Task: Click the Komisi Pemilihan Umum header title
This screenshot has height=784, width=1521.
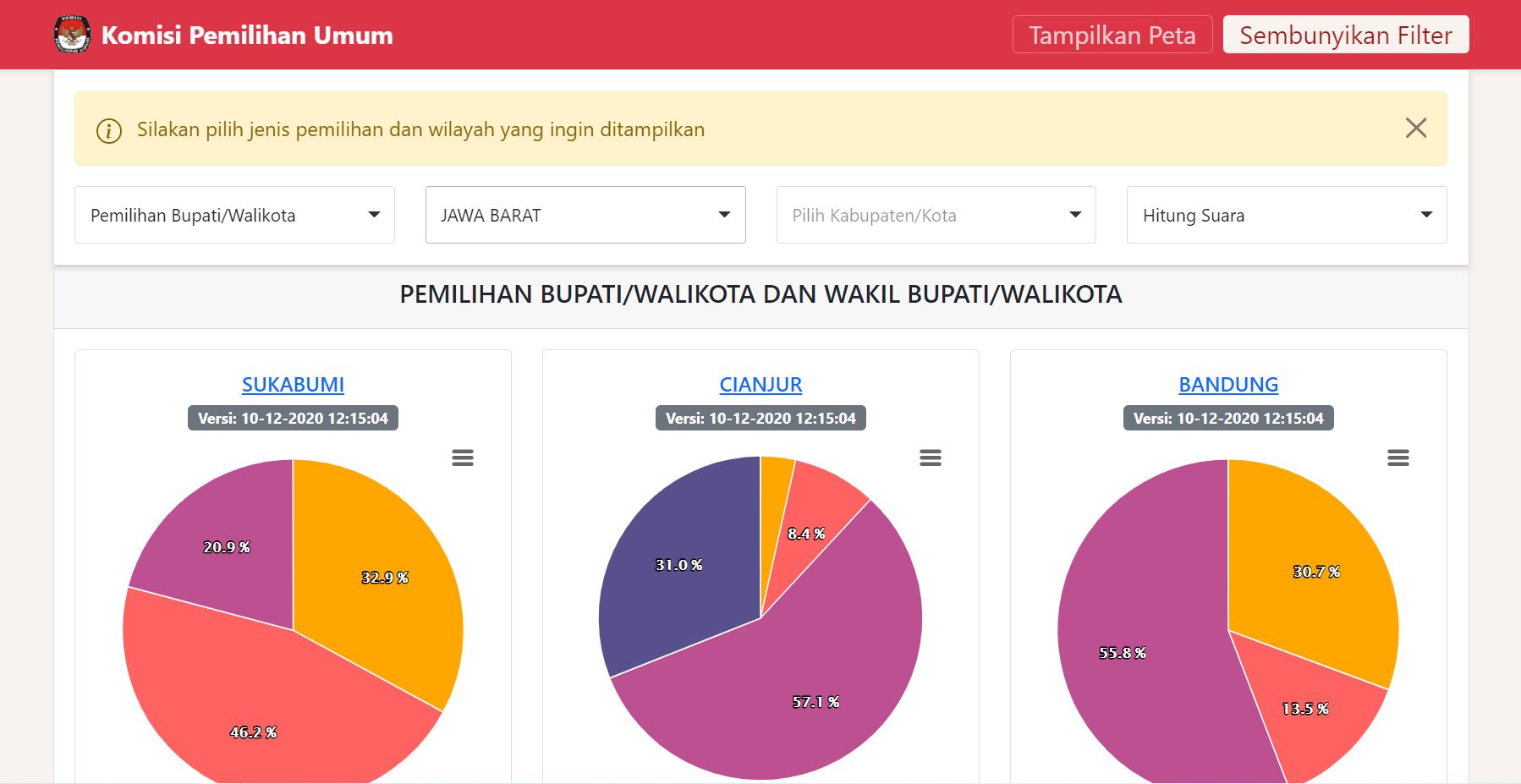Action: (x=246, y=35)
